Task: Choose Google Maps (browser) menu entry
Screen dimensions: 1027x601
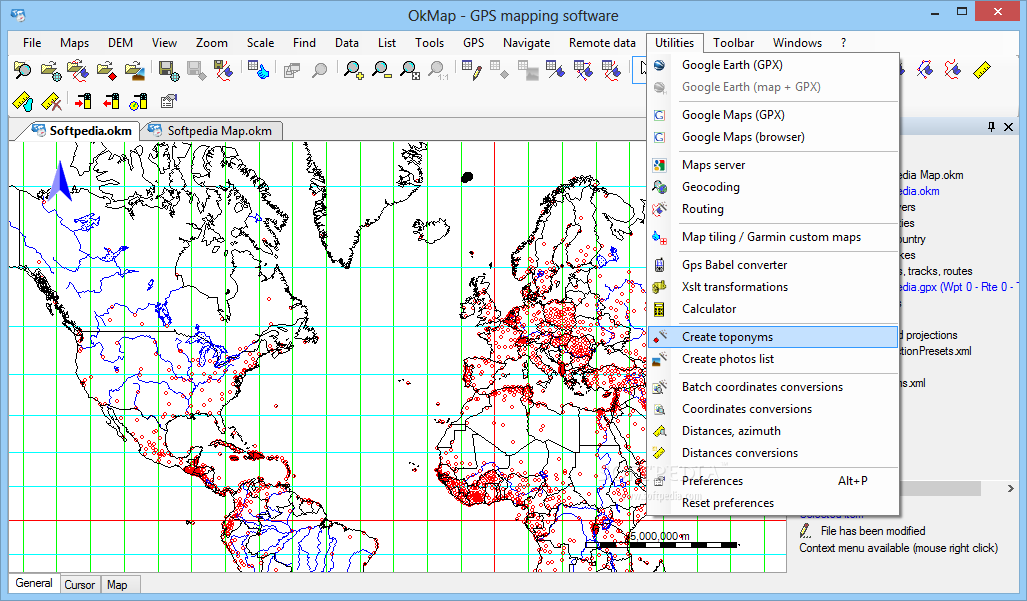Action: (x=773, y=137)
